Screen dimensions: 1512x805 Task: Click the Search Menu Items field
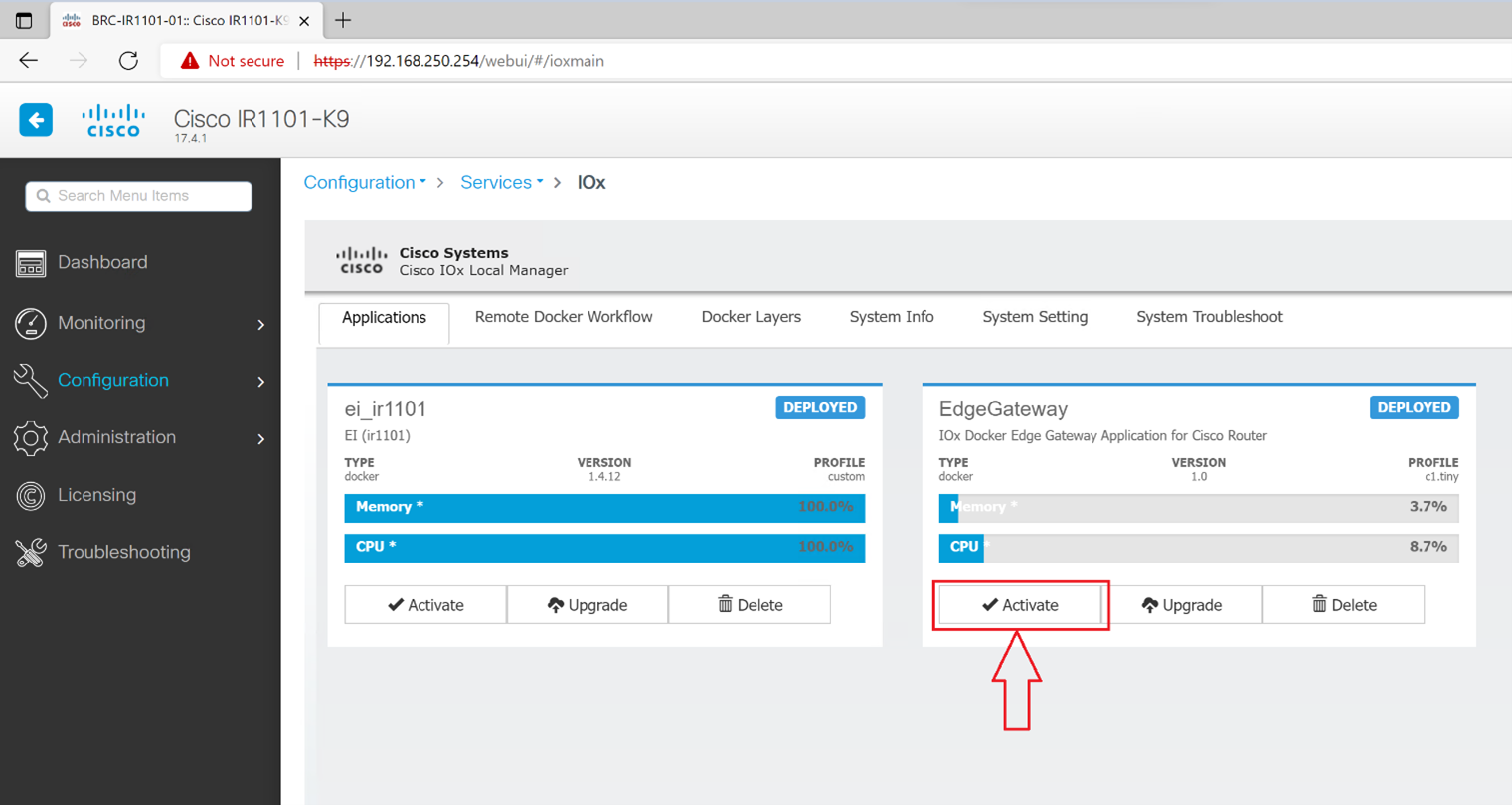[139, 196]
